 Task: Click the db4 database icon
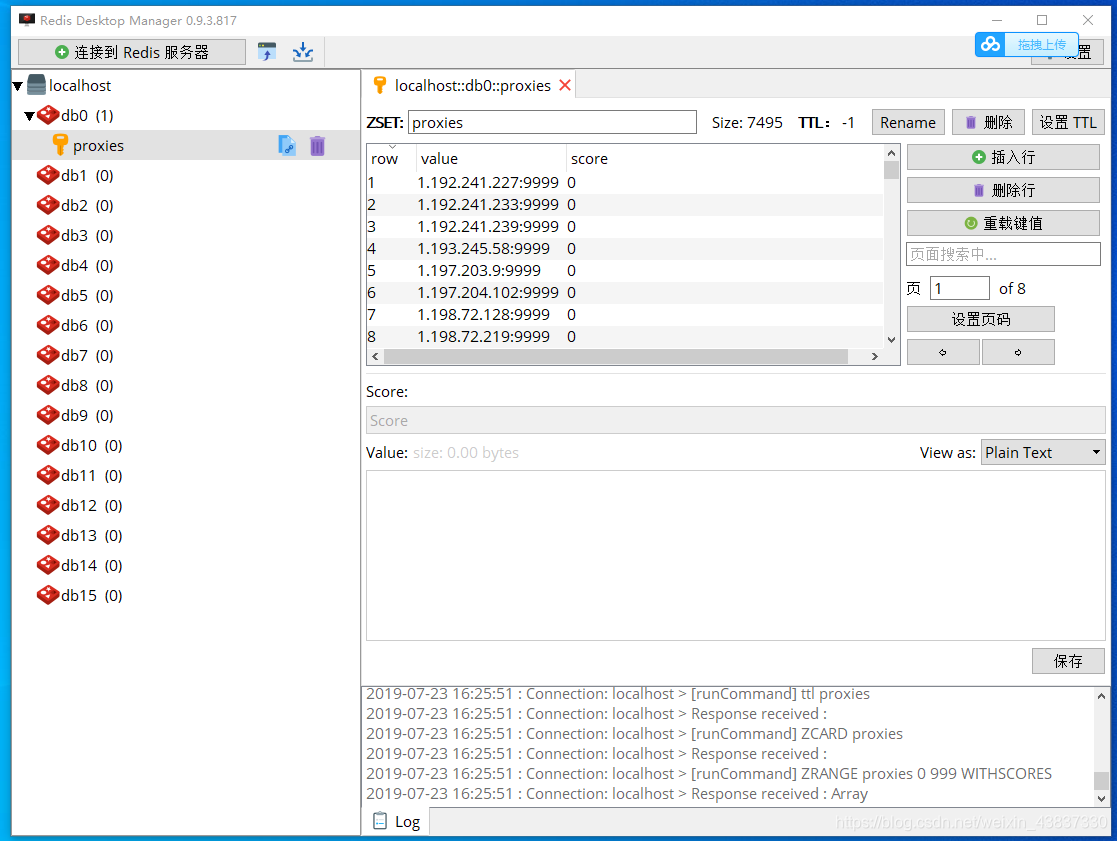48,265
